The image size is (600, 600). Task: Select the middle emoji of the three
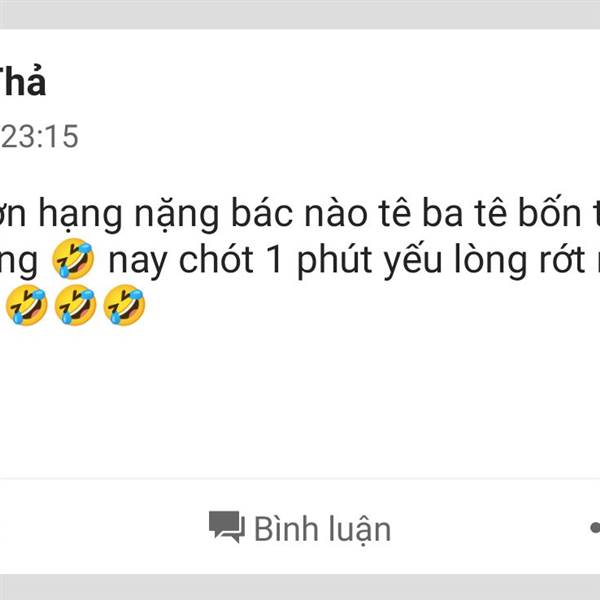[x=75, y=305]
